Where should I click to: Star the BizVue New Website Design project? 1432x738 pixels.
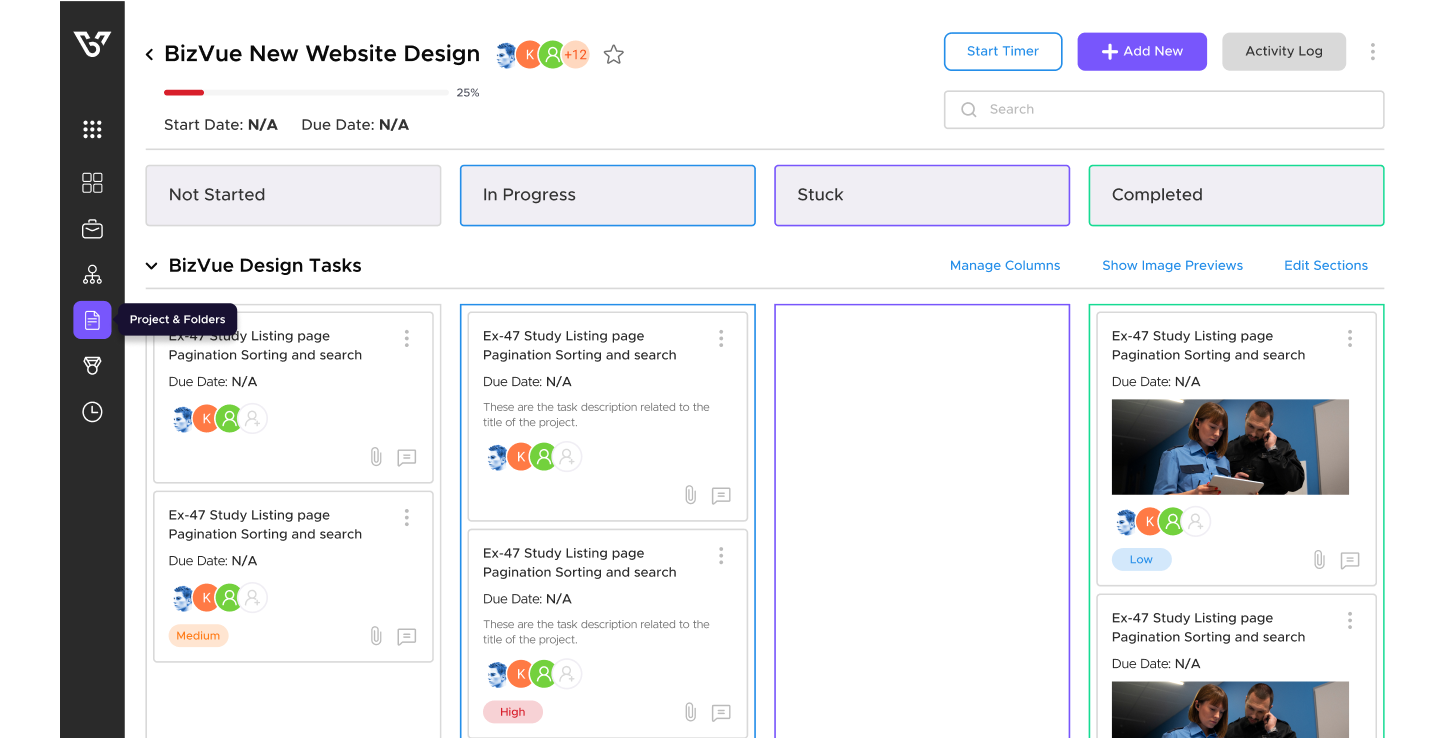click(613, 55)
